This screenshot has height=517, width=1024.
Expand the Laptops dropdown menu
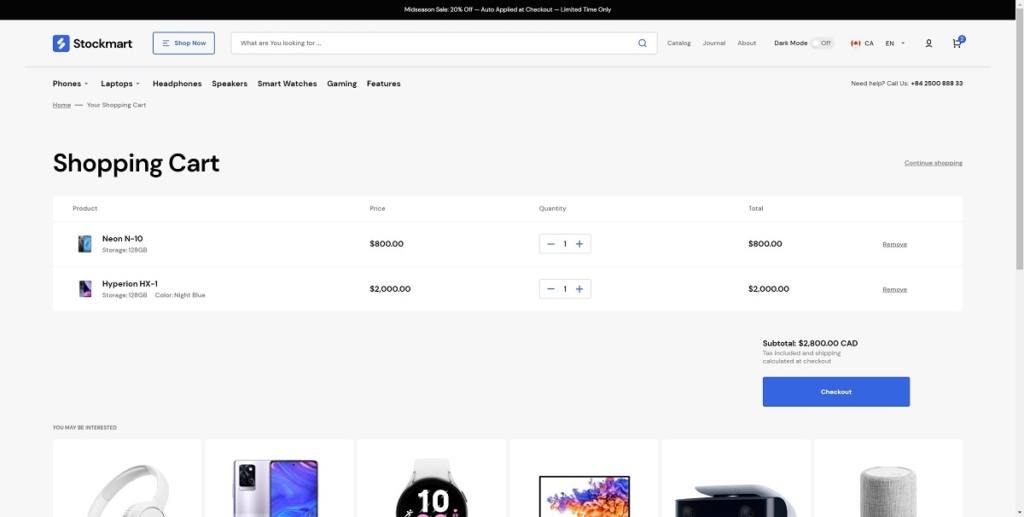120,84
